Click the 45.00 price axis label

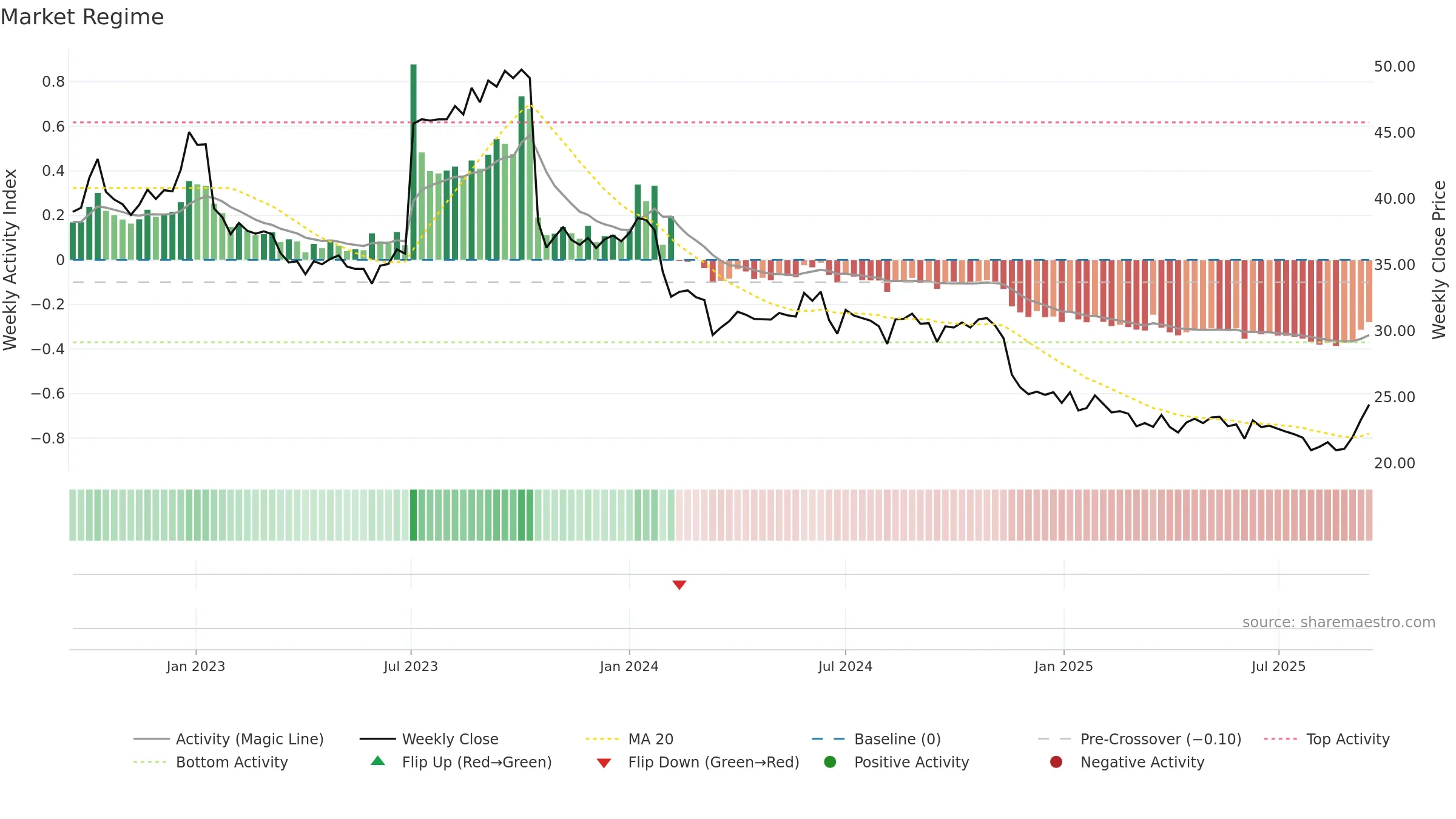tap(1394, 133)
